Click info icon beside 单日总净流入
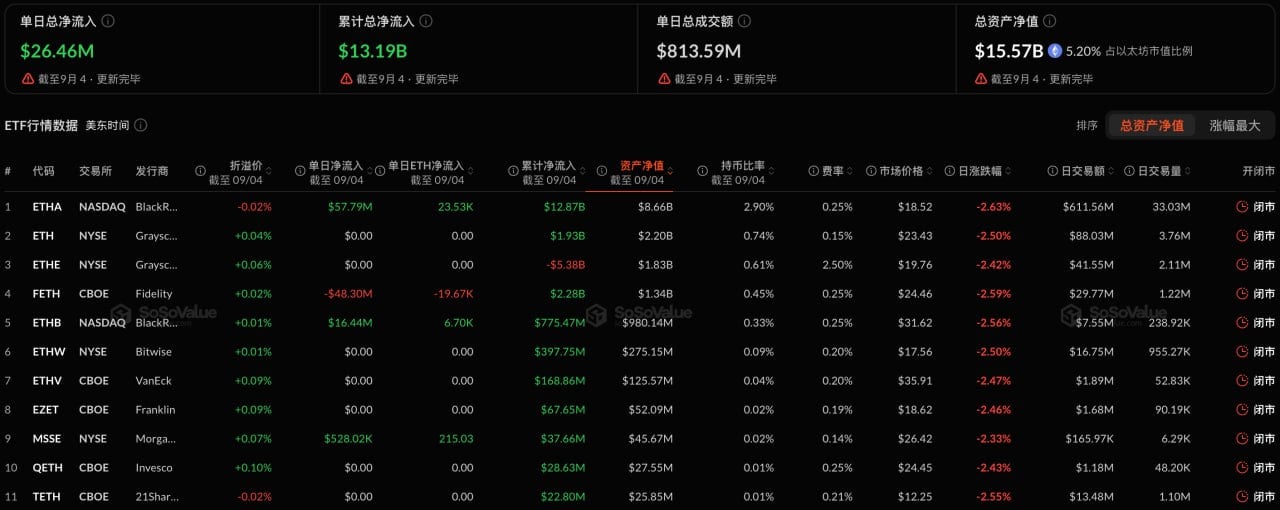Viewport: 1280px width, 510px height. (108, 21)
